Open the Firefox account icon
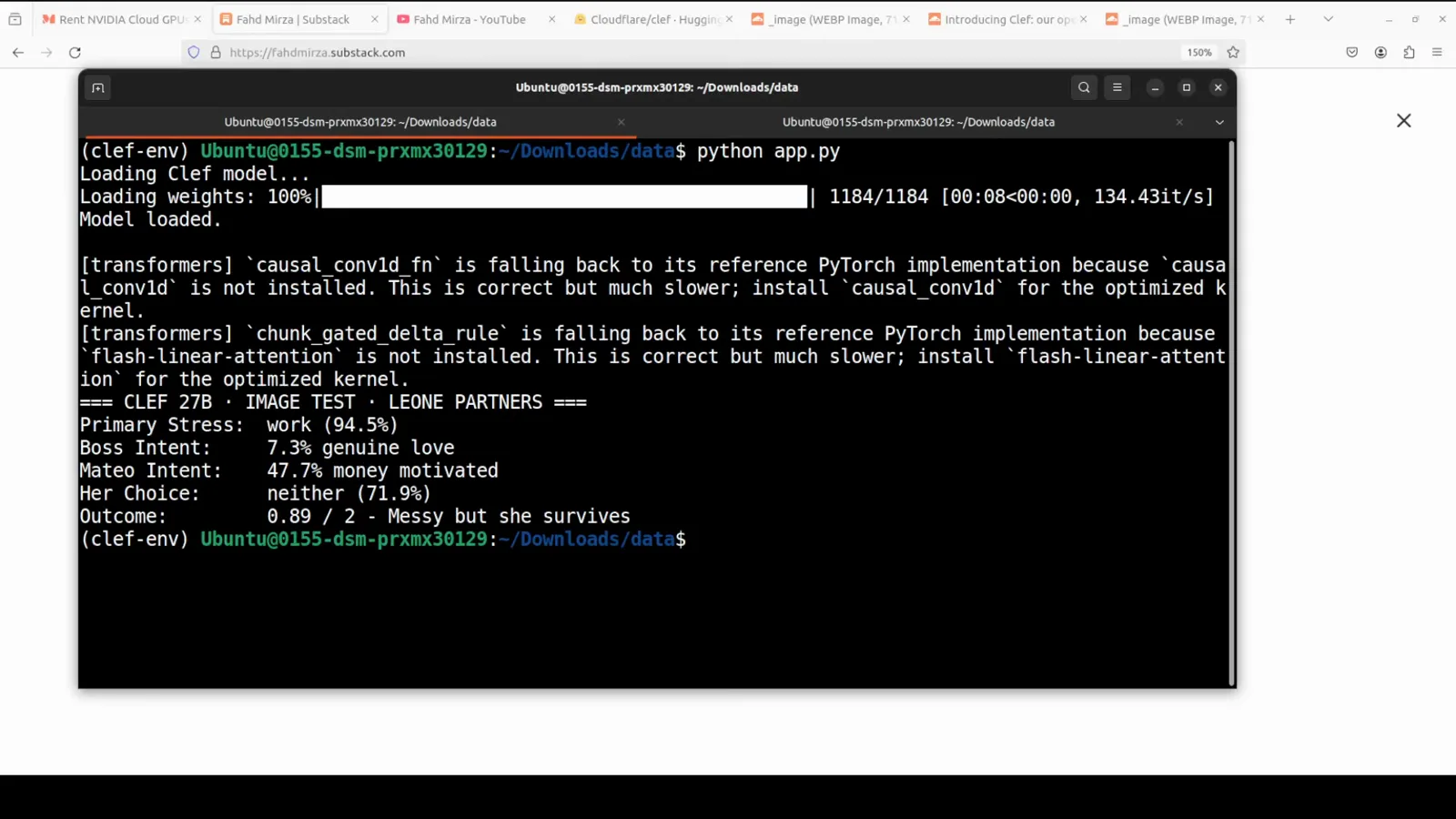This screenshot has width=1456, height=819. tap(1380, 53)
